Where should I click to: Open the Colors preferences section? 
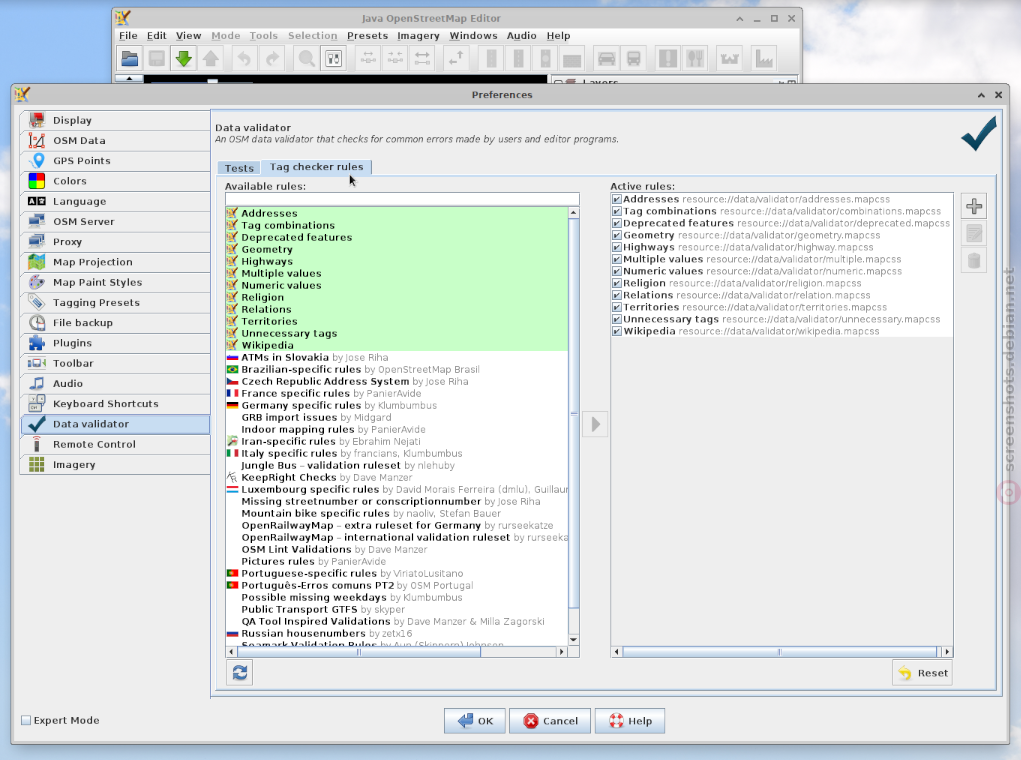116,180
